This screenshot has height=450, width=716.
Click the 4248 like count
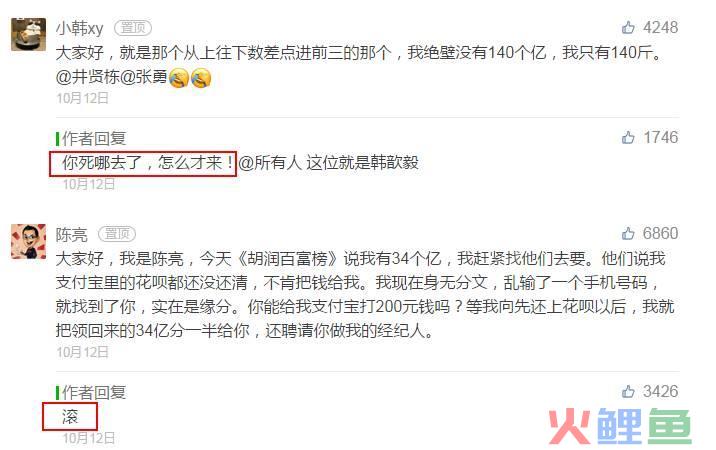point(660,27)
